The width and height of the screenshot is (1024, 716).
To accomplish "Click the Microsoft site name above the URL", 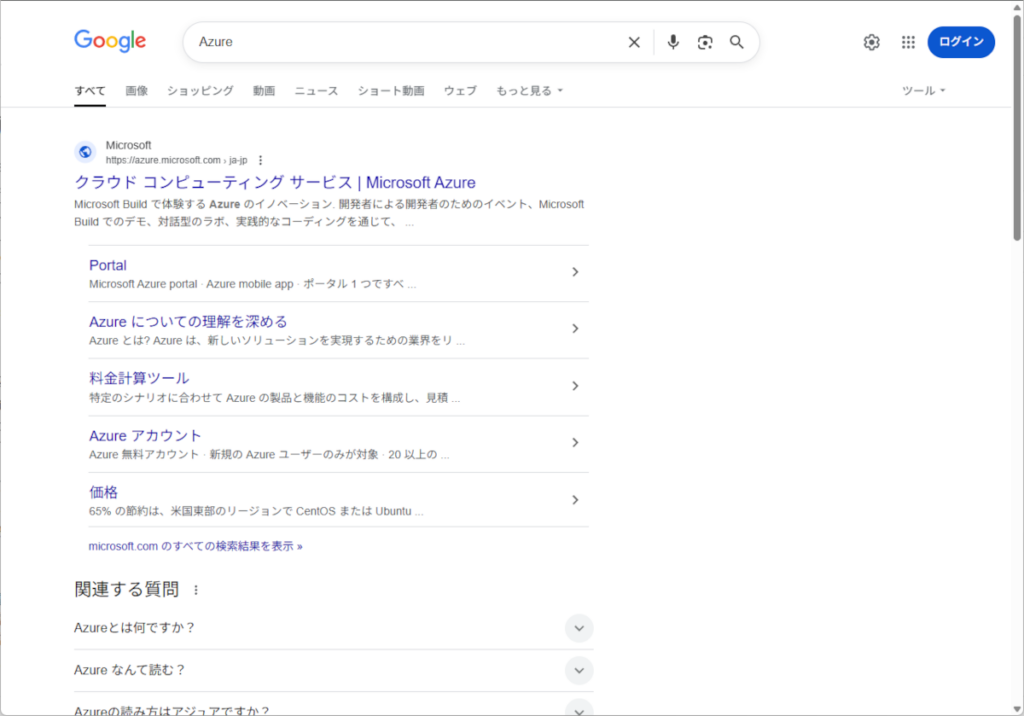I will click(129, 145).
